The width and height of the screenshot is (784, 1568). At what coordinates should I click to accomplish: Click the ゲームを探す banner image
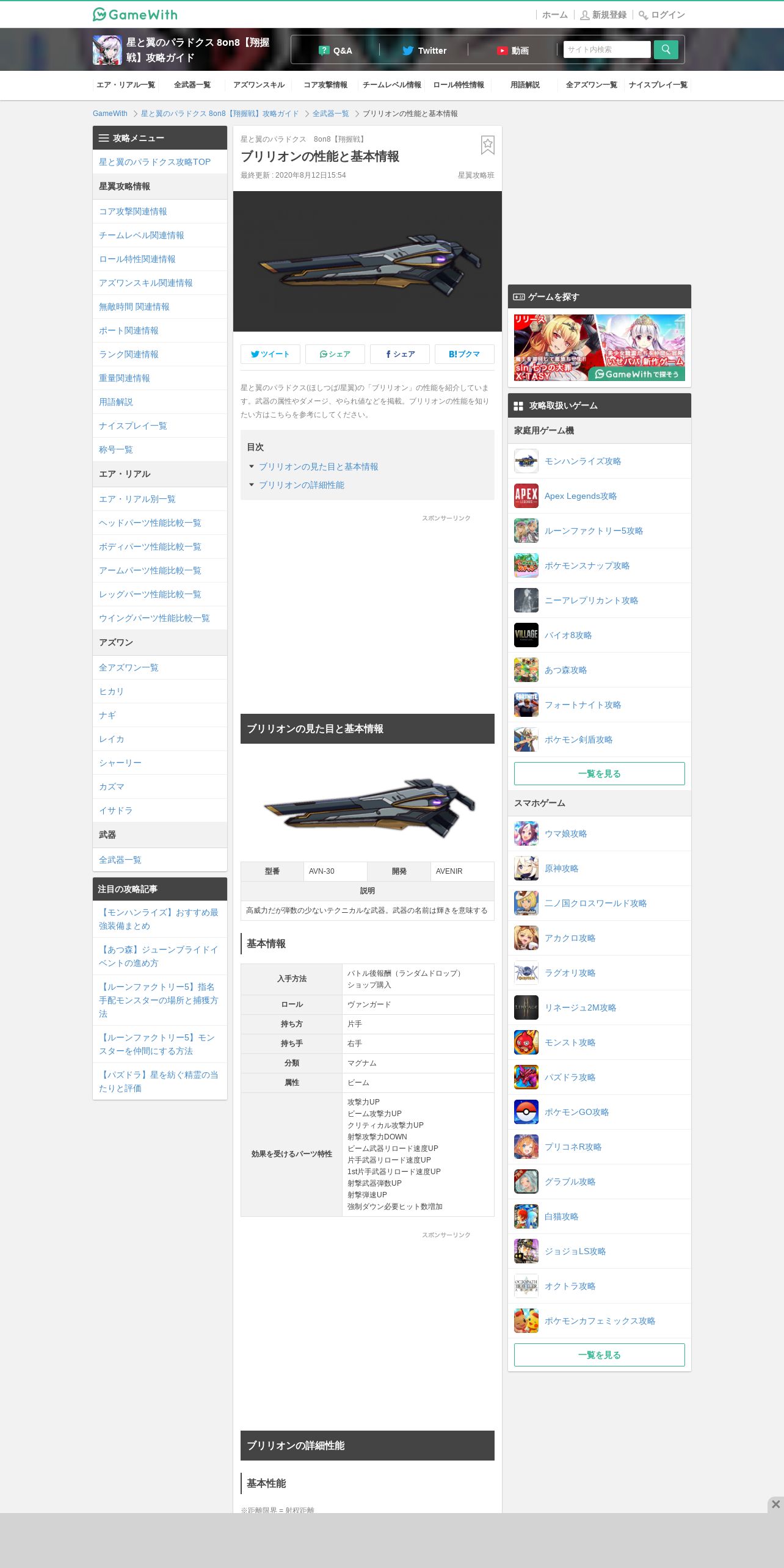click(600, 347)
